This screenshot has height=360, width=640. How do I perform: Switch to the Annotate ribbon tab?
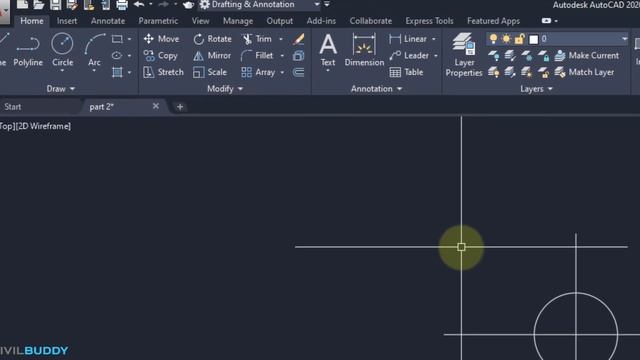(x=108, y=21)
